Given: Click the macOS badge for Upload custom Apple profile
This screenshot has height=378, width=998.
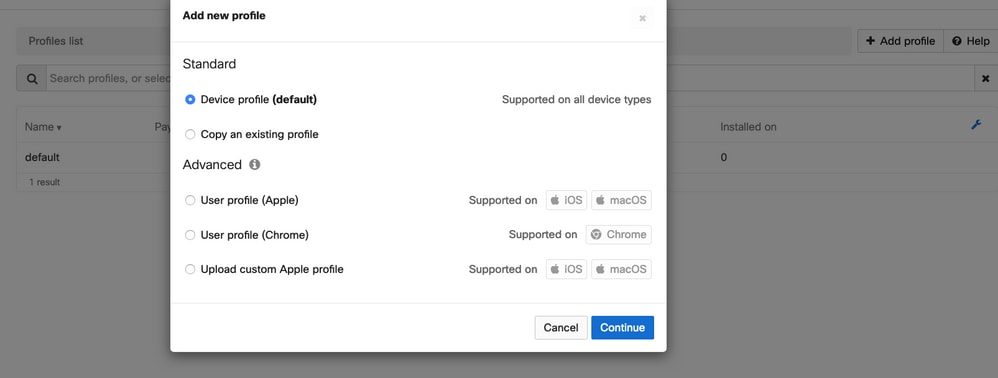Looking at the screenshot, I should click(x=621, y=269).
